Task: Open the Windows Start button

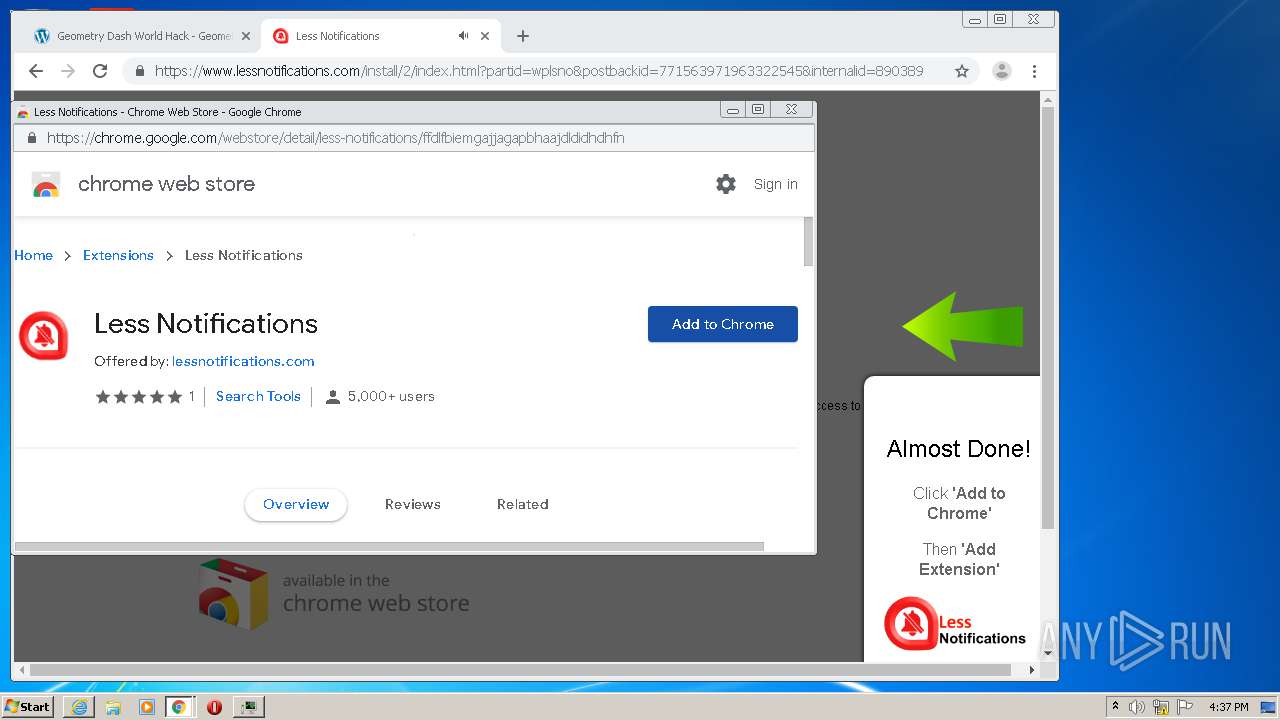Action: [x=27, y=706]
